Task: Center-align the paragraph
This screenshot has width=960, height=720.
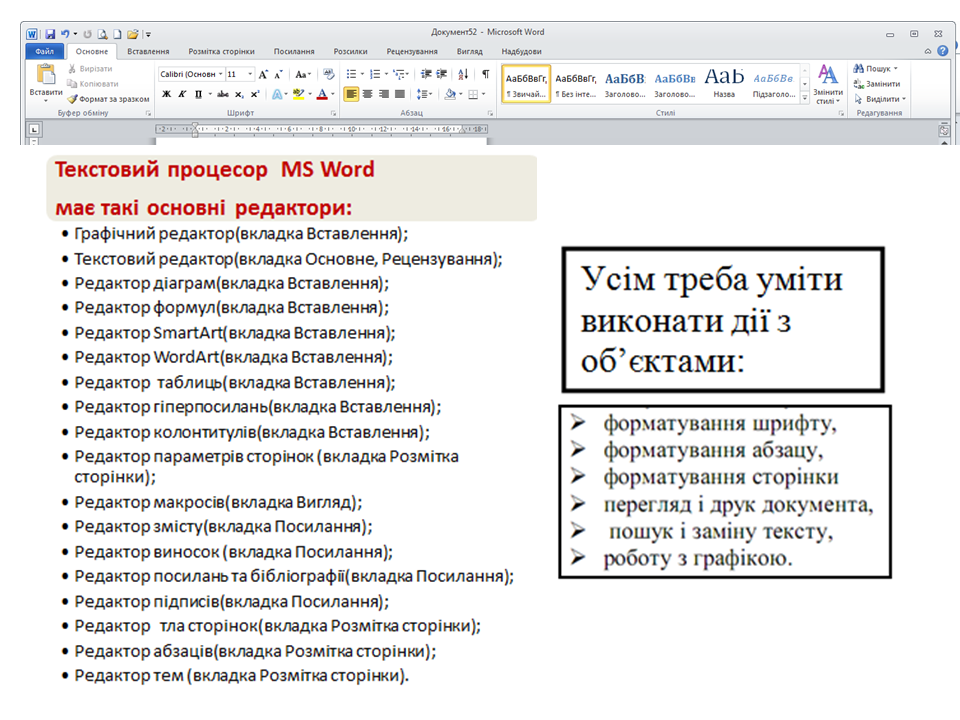Action: pos(367,94)
